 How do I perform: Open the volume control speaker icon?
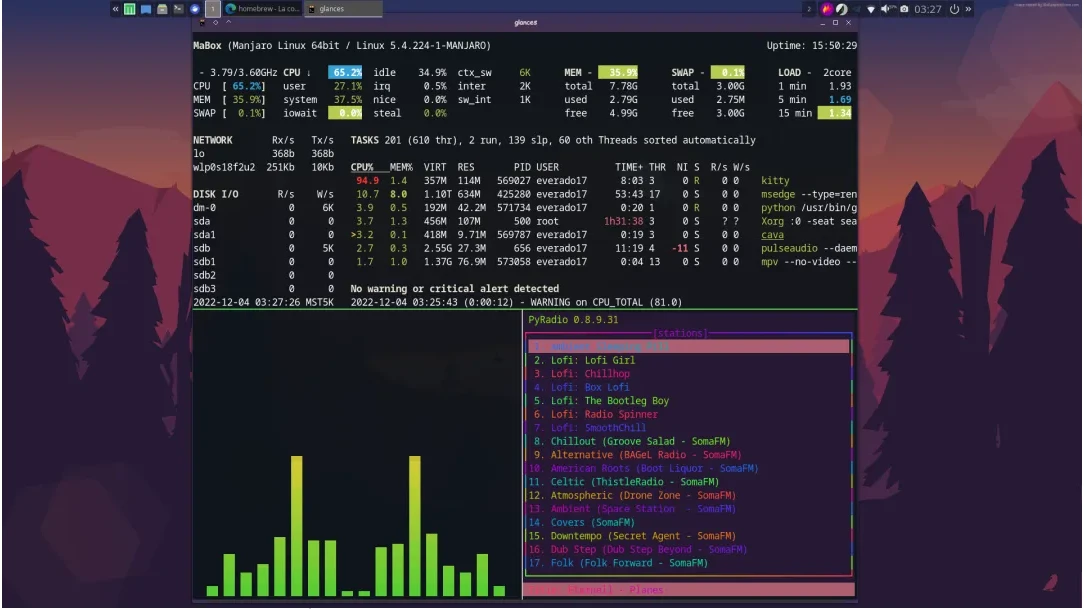click(885, 8)
